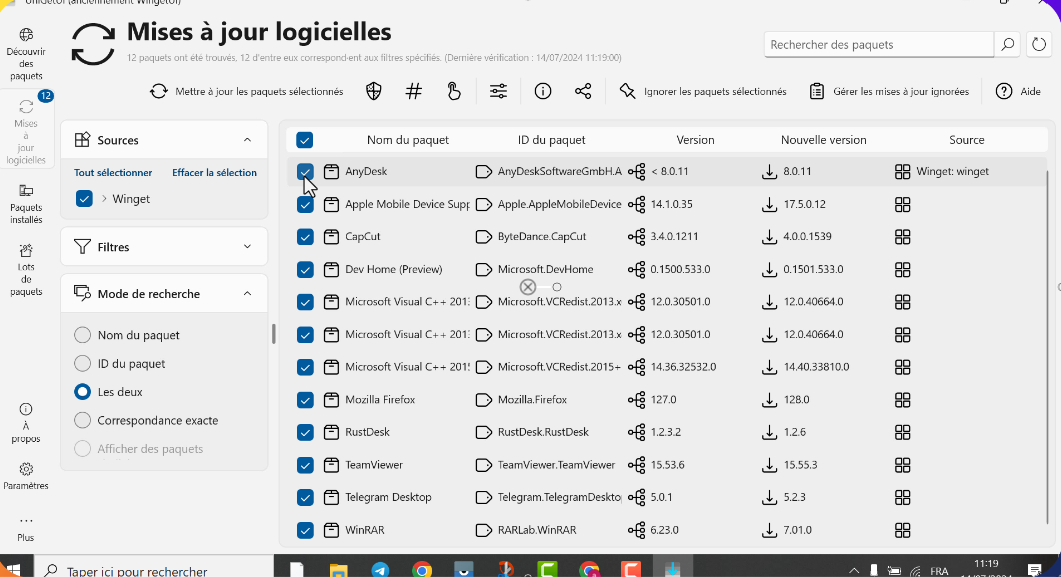Viewport: 1061px width, 577px height.
Task: Expand the Winget source tree arrow
Action: pyautogui.click(x=104, y=199)
